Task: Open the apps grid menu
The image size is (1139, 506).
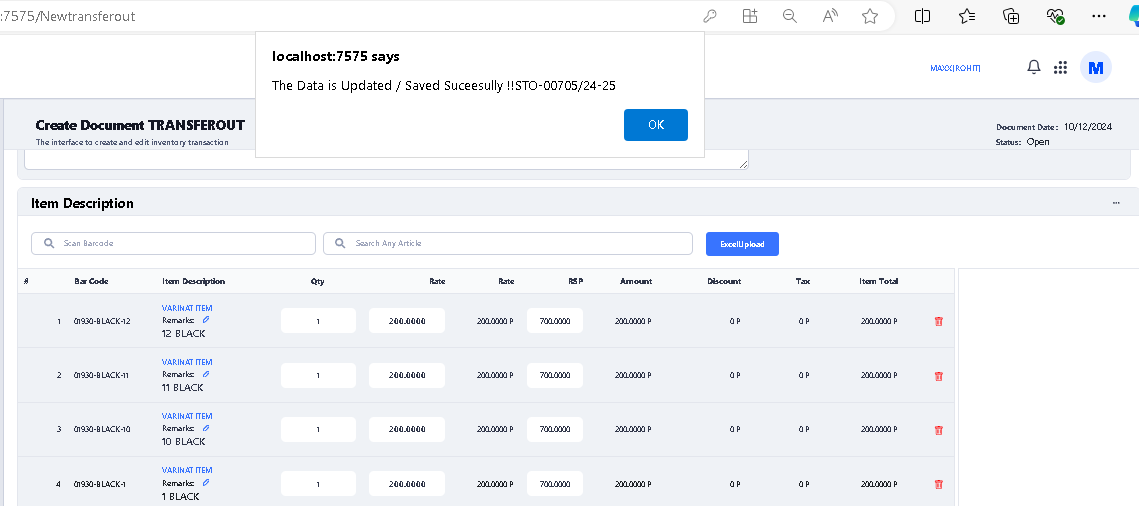Action: [x=1061, y=67]
